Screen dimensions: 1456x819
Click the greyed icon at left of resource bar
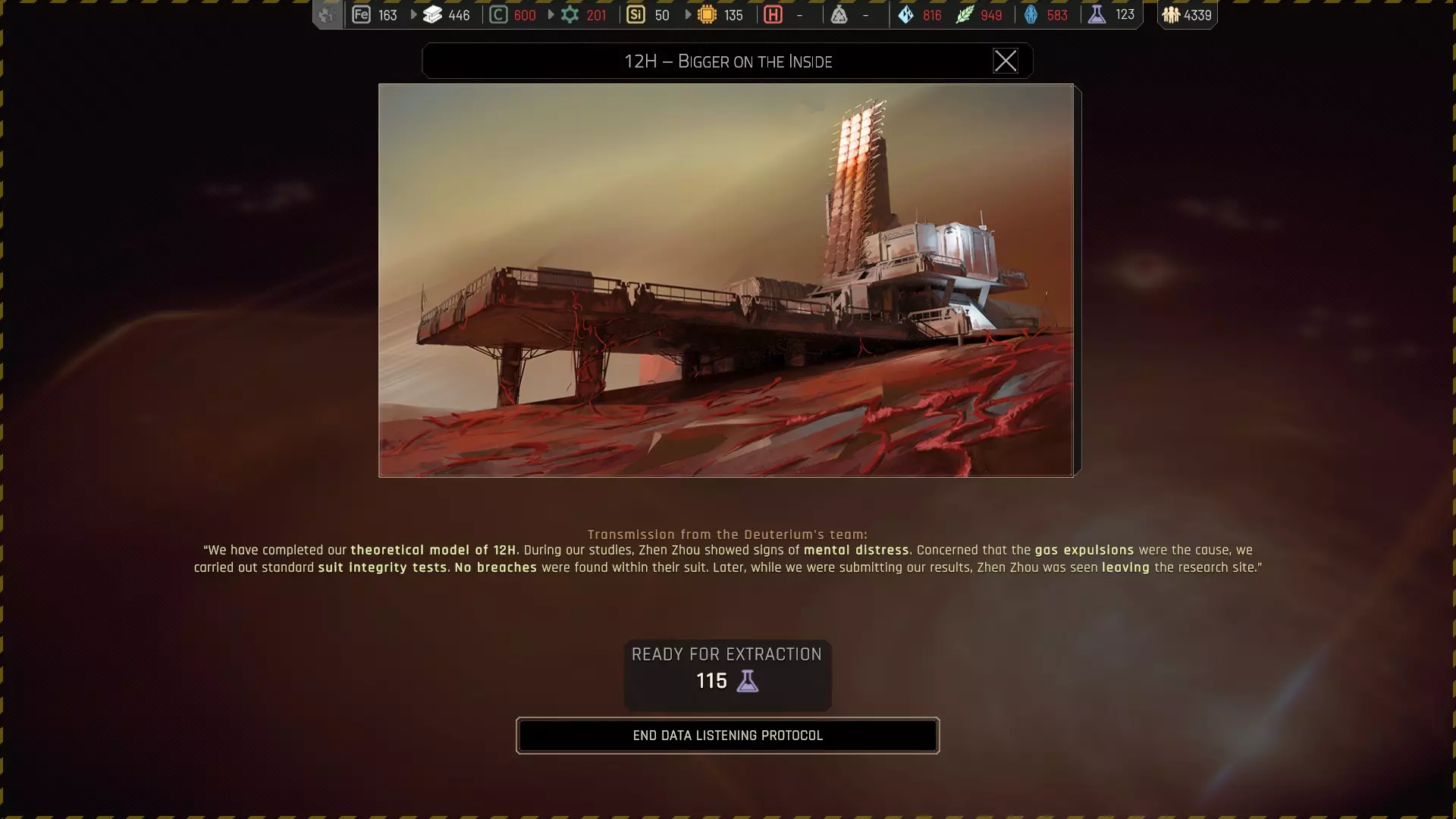pyautogui.click(x=328, y=14)
